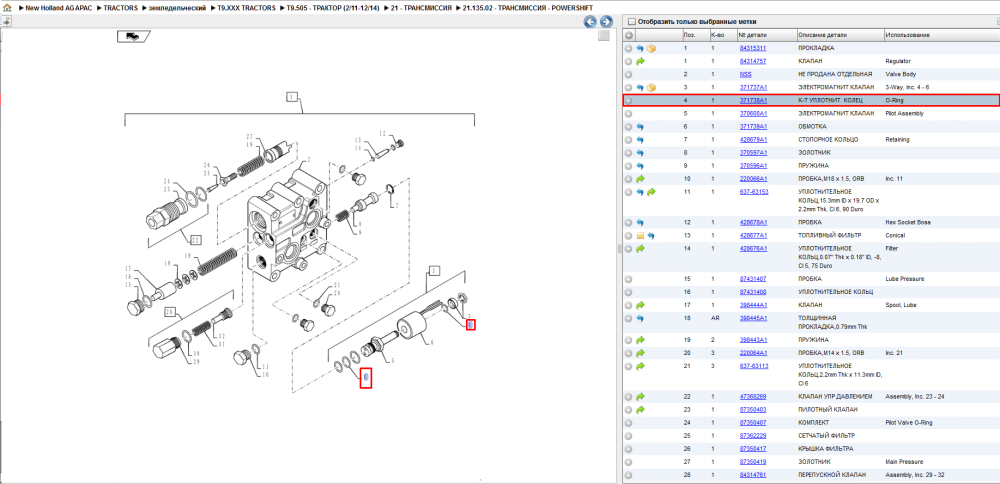Open the 'земледельческий' breadcrumb
The height and width of the screenshot is (484, 1000).
pyautogui.click(x=178, y=7)
